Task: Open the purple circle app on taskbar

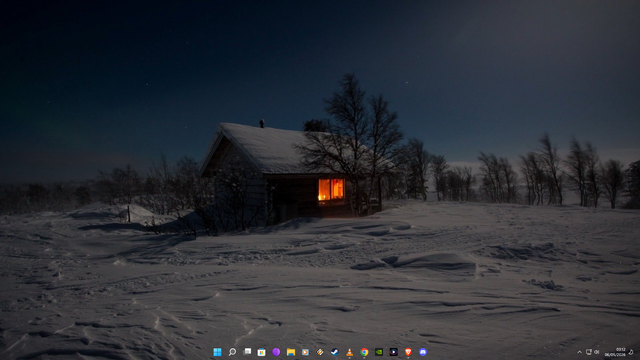Action: [x=276, y=352]
